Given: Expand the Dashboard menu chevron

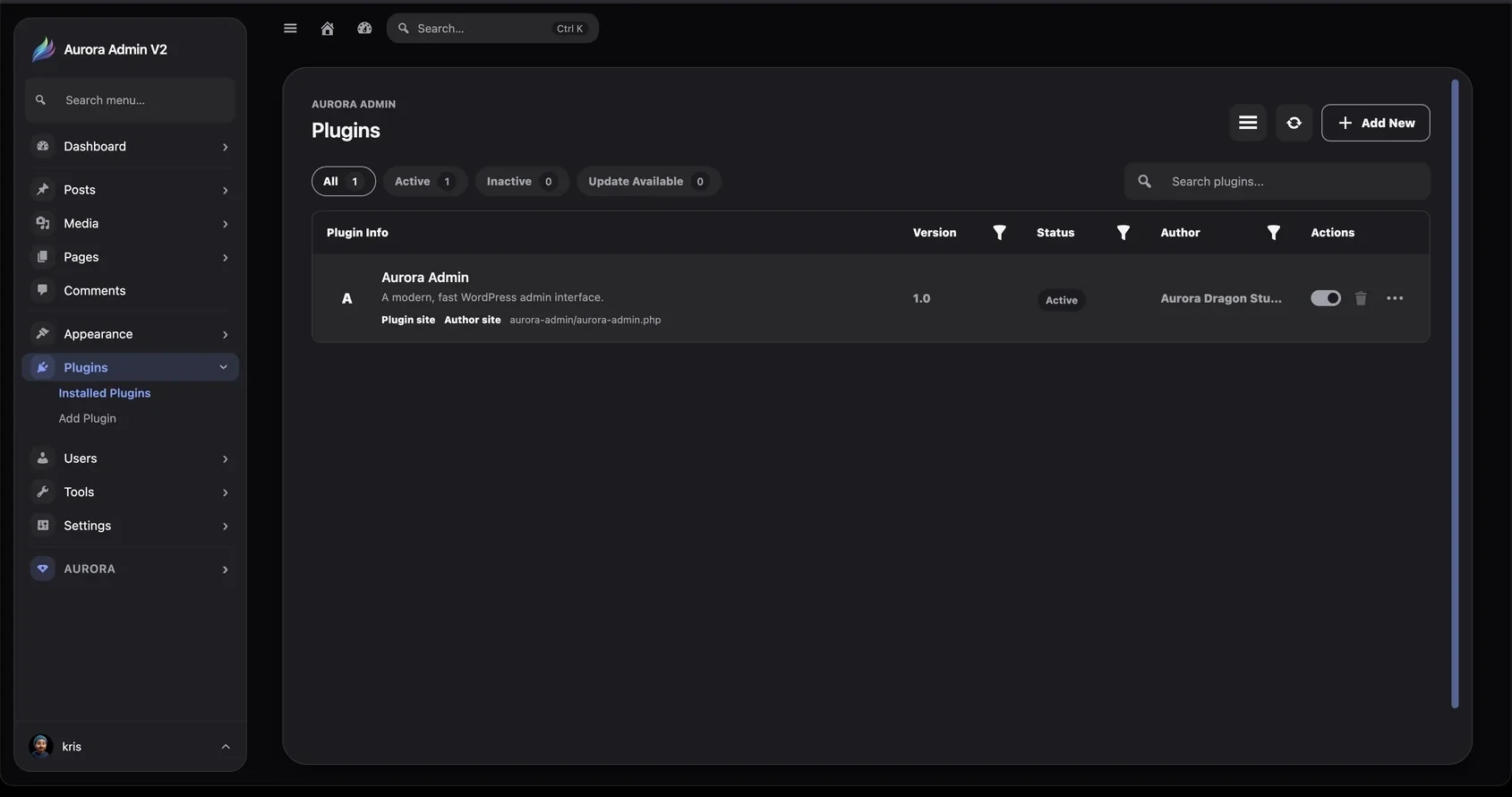Looking at the screenshot, I should coord(225,147).
